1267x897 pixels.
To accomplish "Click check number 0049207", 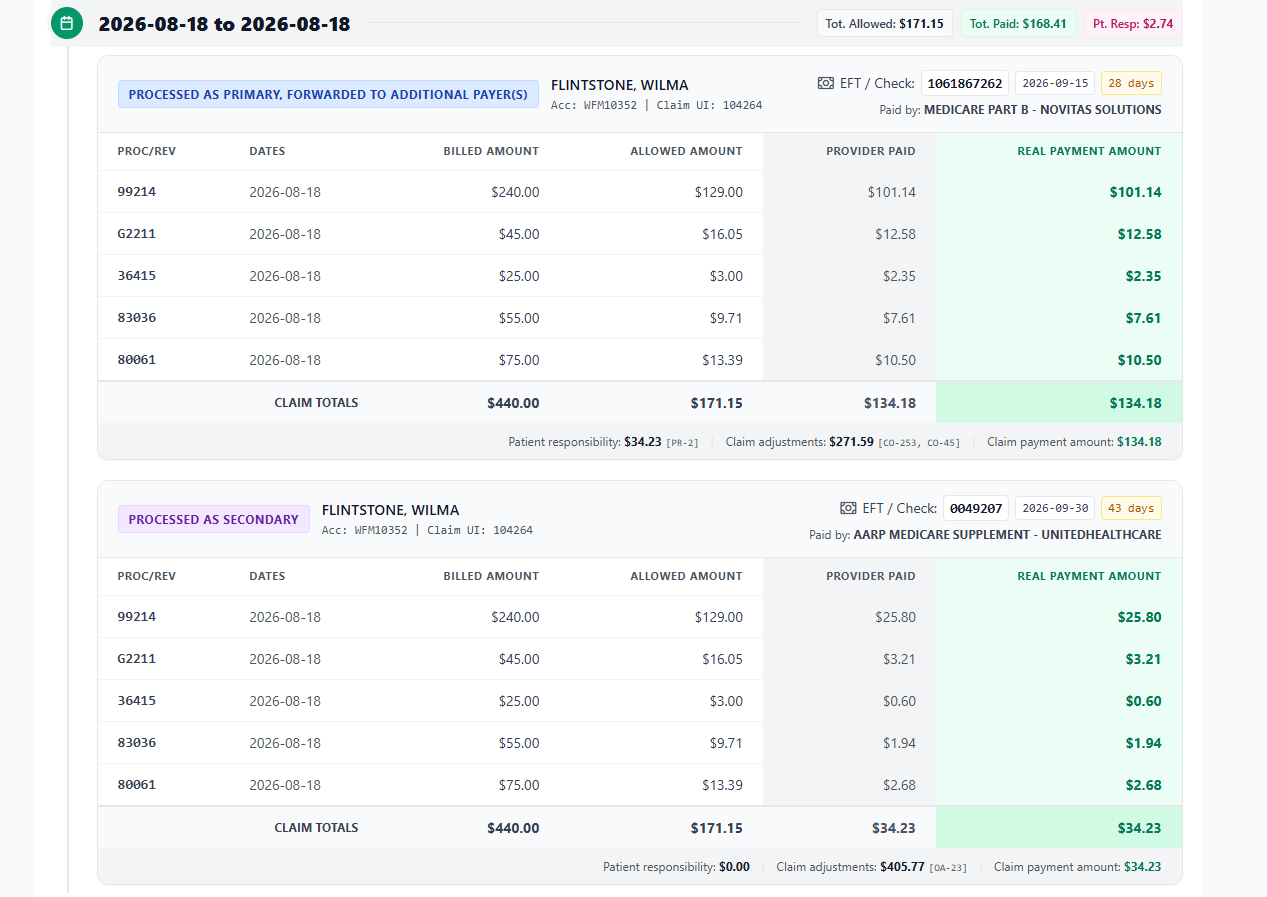I will [976, 508].
